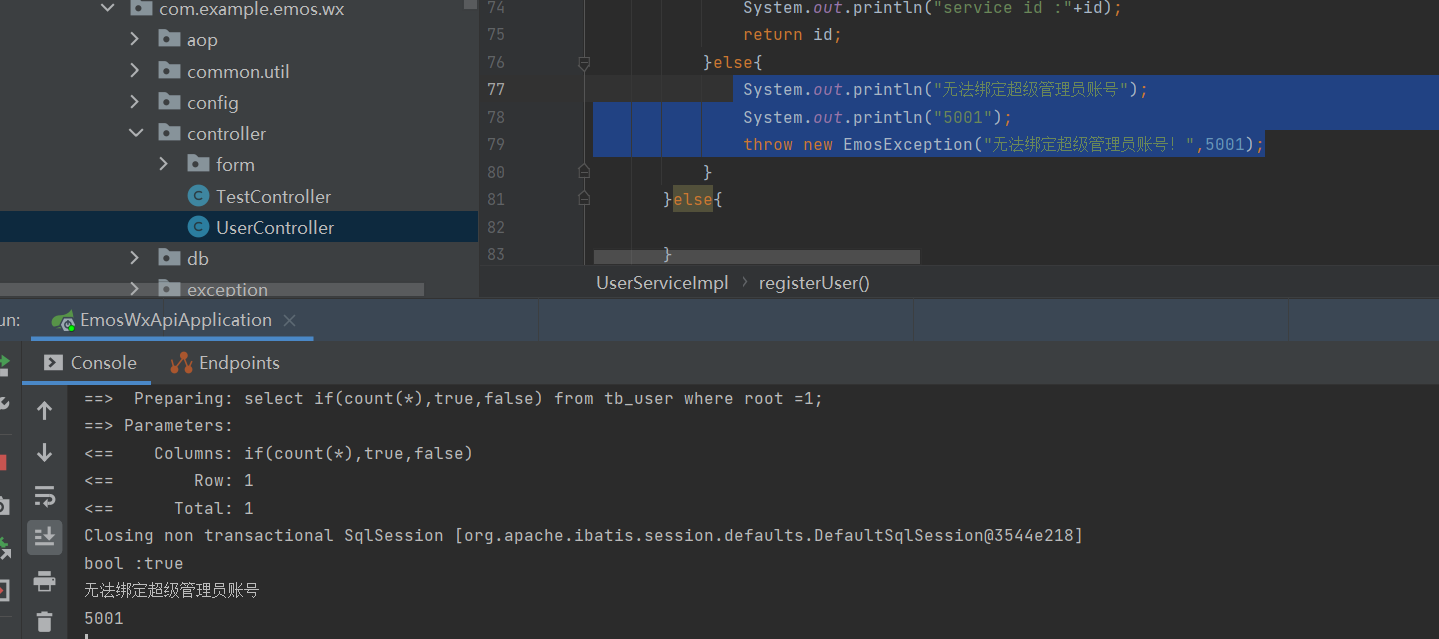Expand the config package

coord(135,102)
